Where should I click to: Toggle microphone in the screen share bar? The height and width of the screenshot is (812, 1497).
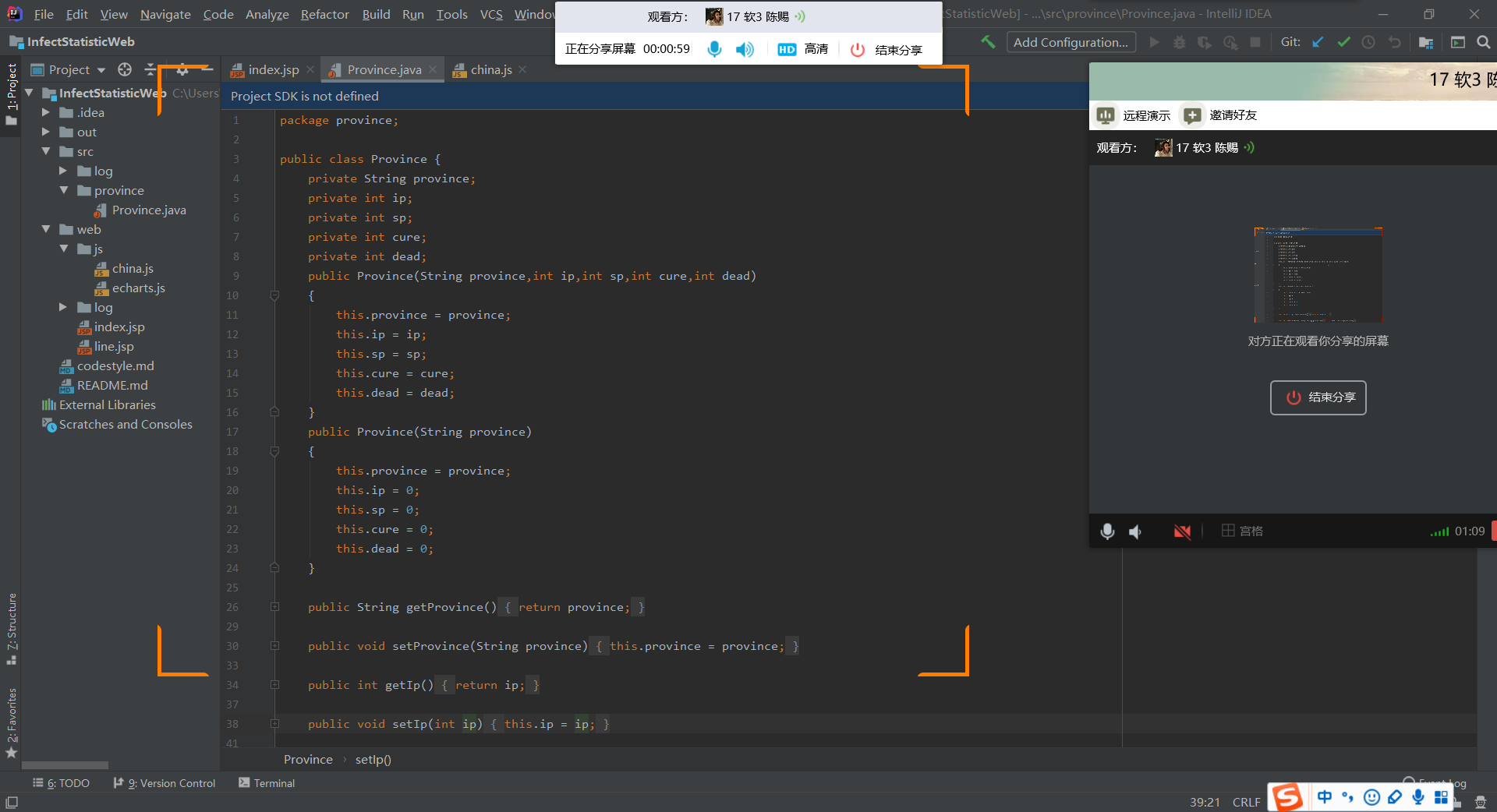pyautogui.click(x=713, y=49)
